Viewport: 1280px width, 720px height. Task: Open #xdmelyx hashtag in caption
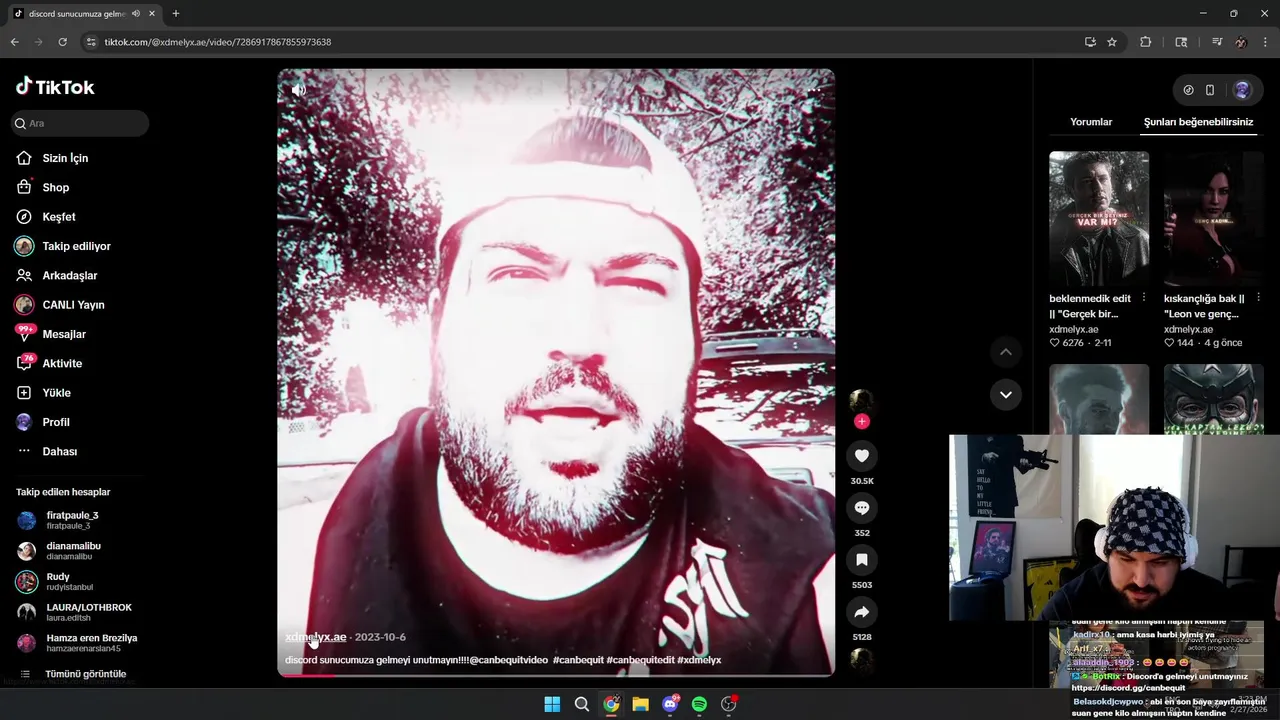699,660
